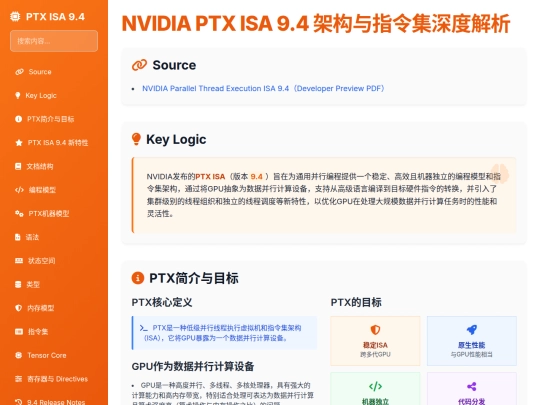Click the brain icon in Key Logic box corner
This screenshot has height=405, width=540.
click(500, 173)
